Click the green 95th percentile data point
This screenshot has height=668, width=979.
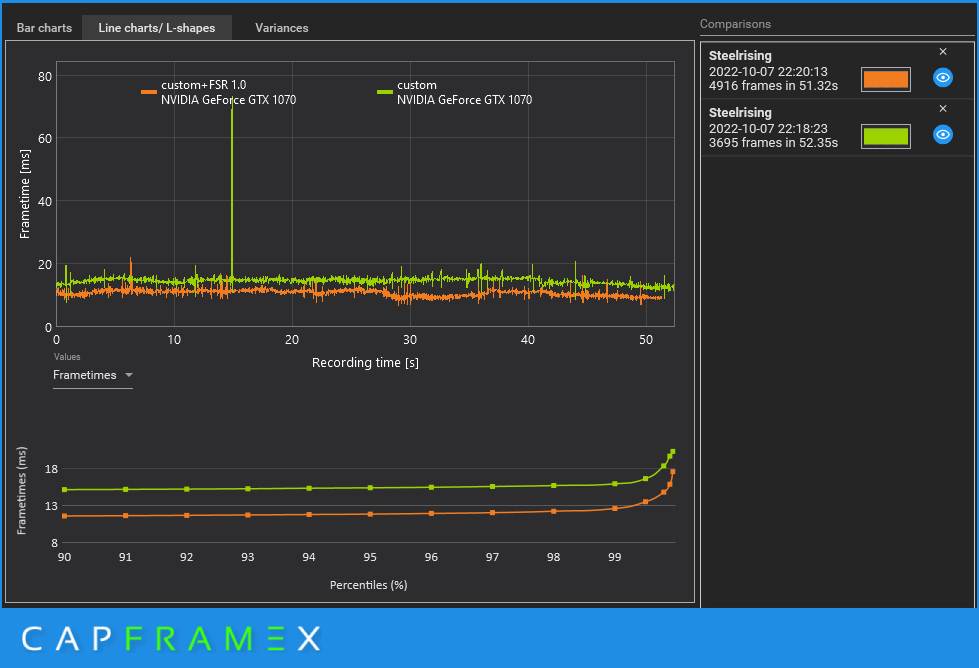tap(370, 488)
